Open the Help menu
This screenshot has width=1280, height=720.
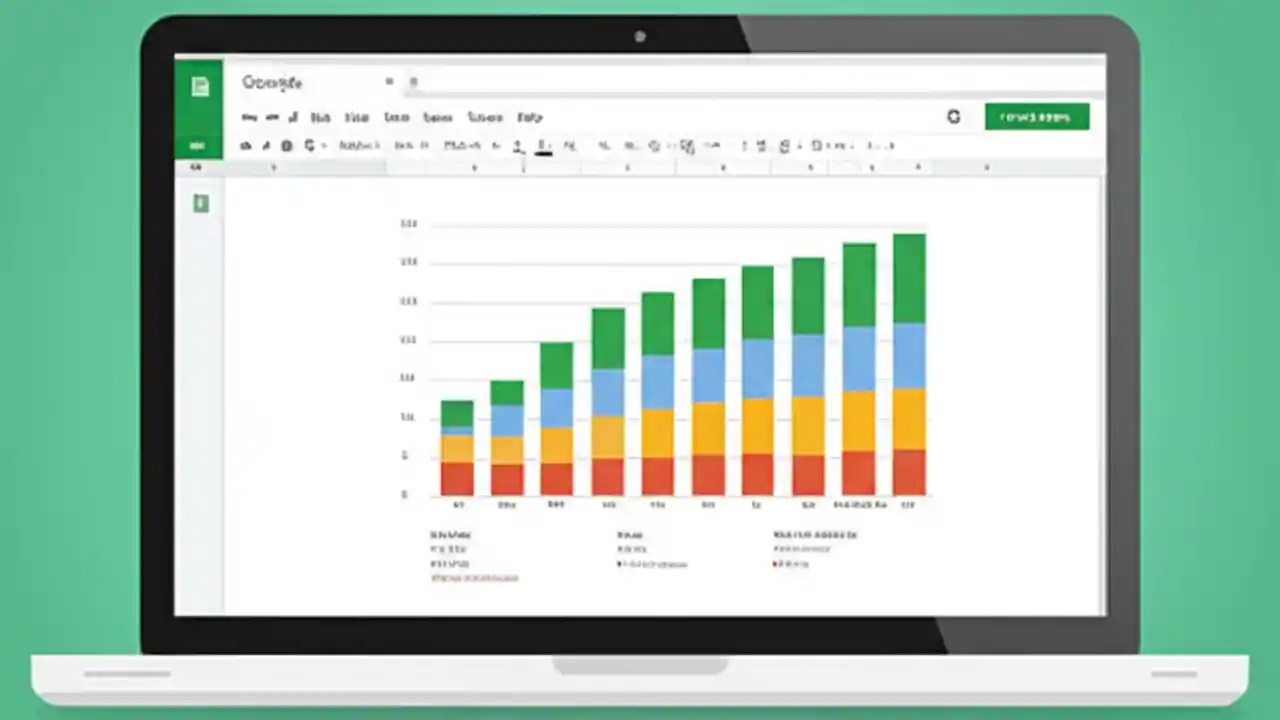click(529, 117)
